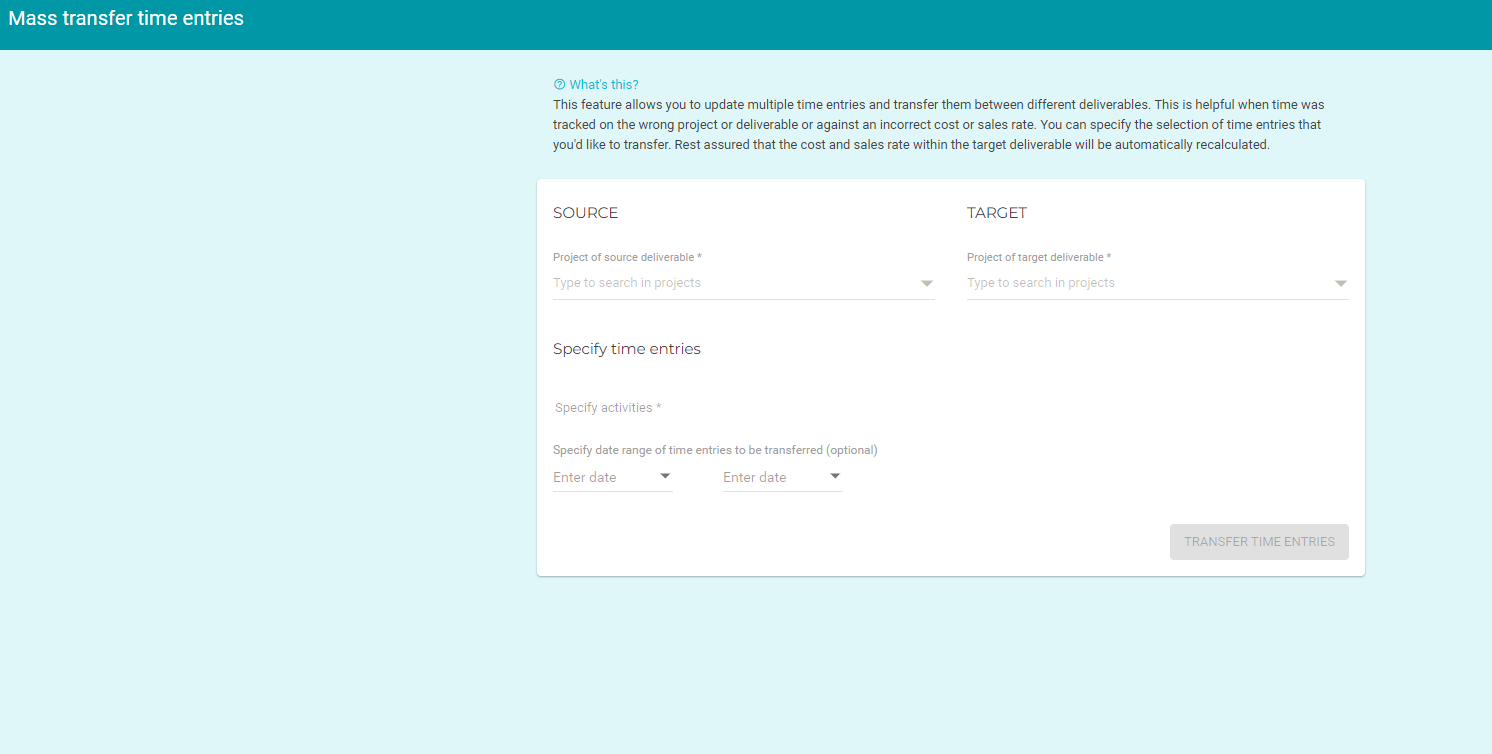1492x754 pixels.
Task: Click the Project of target deliverable label
Action: pos(1039,257)
